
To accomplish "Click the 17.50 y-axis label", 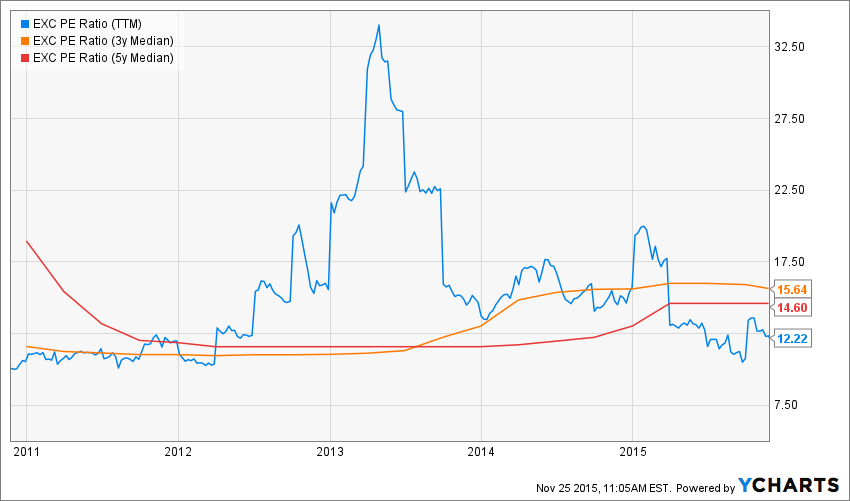I will [789, 262].
